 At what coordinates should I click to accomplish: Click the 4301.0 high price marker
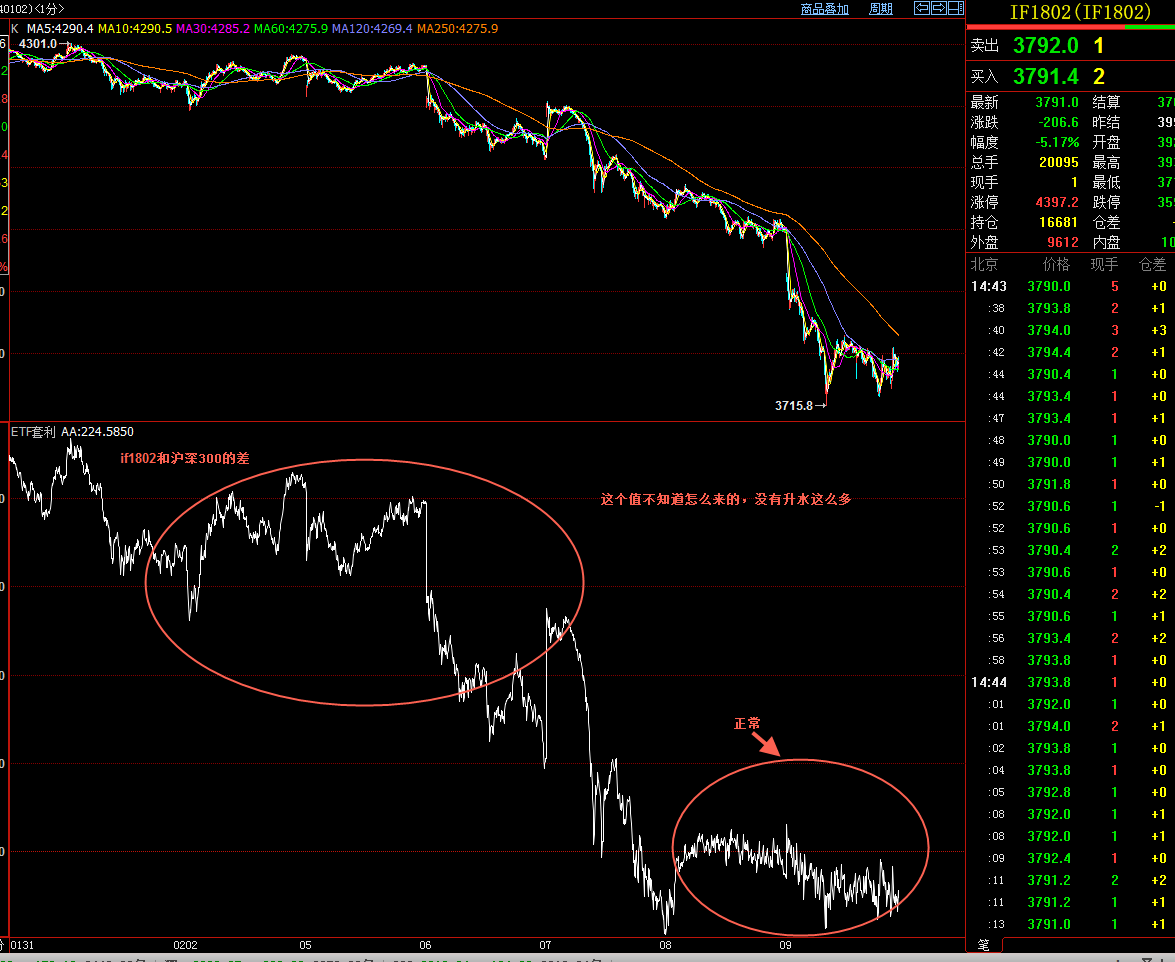click(x=40, y=44)
